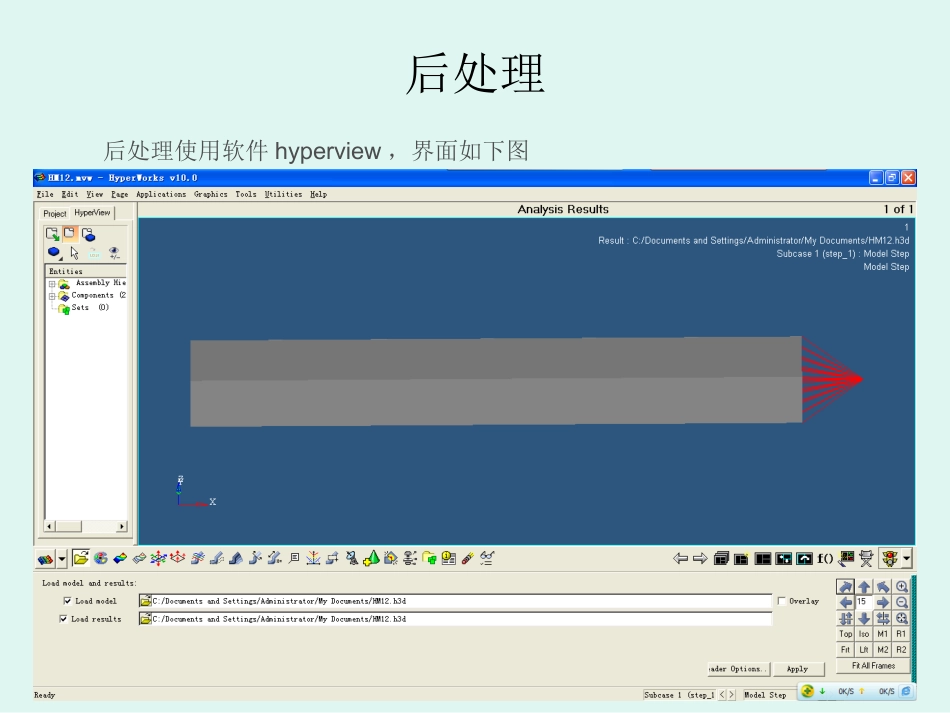Set view with the Top button
950x713 pixels.
(845, 634)
